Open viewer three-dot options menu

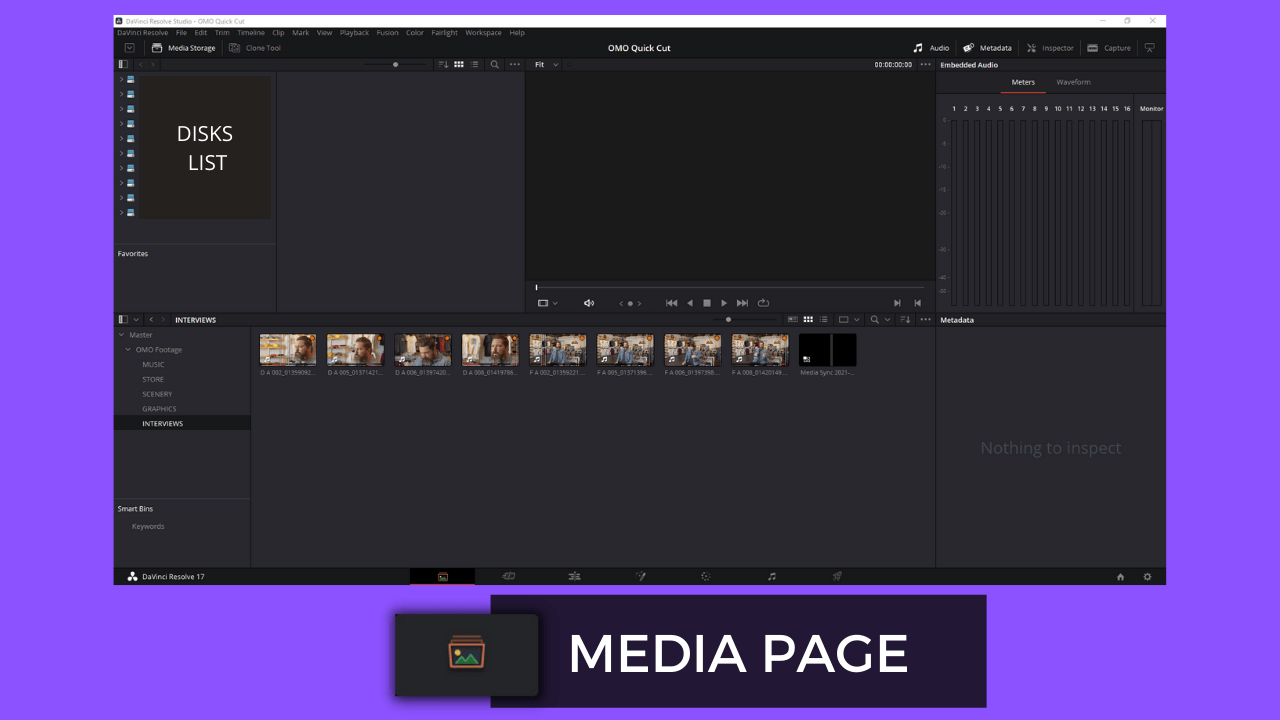click(x=925, y=64)
